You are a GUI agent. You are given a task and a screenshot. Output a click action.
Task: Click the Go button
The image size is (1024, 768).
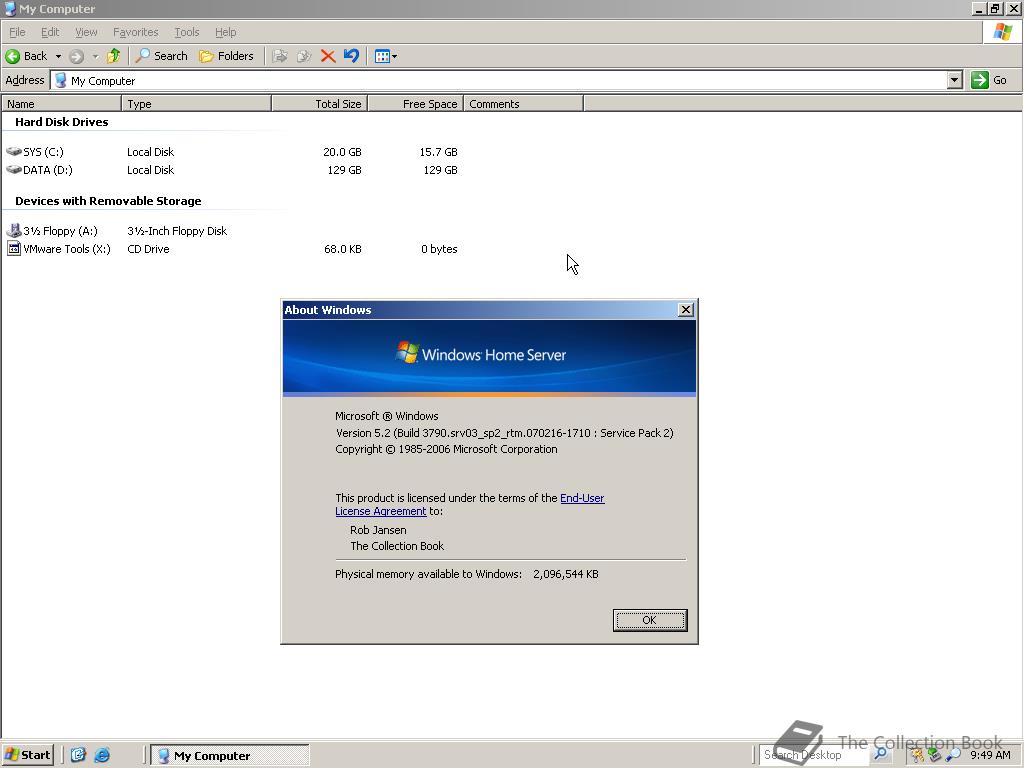click(x=989, y=80)
